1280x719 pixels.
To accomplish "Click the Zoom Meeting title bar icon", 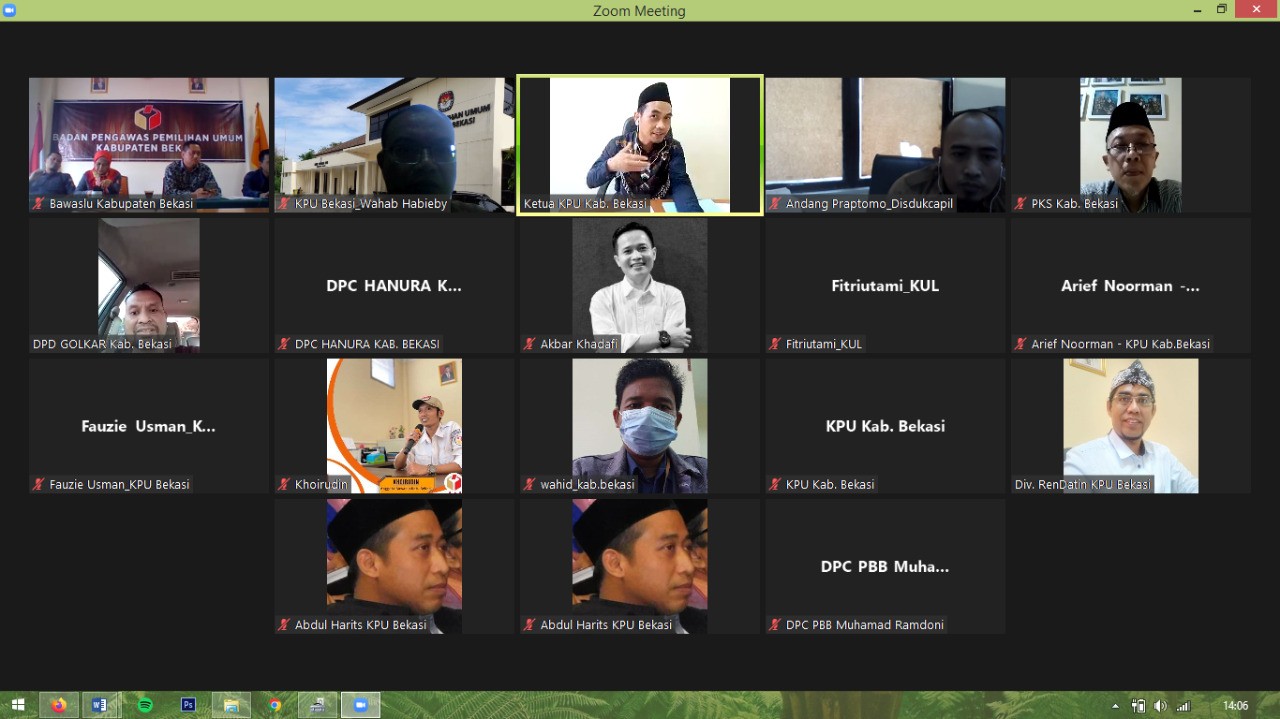I will [x=10, y=10].
